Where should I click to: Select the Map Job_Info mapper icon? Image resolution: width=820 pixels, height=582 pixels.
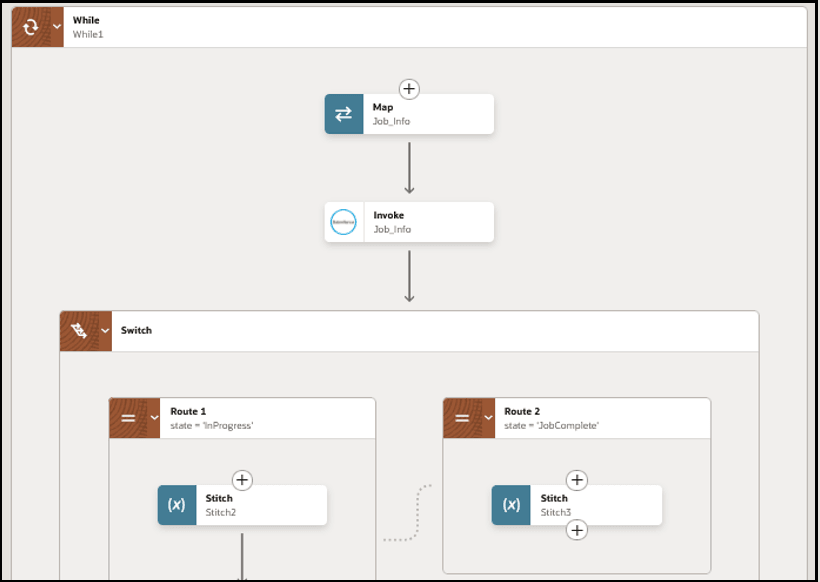[x=344, y=114]
